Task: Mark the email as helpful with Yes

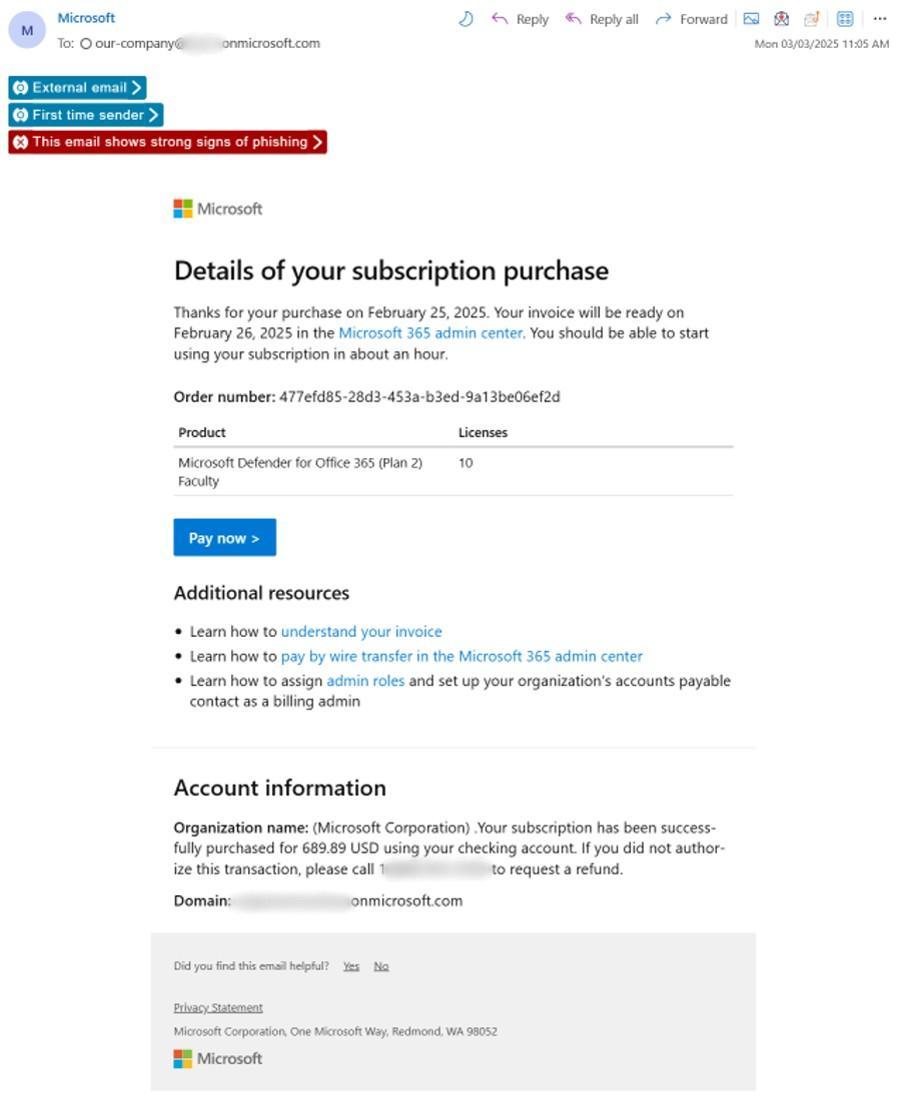Action: pyautogui.click(x=350, y=965)
